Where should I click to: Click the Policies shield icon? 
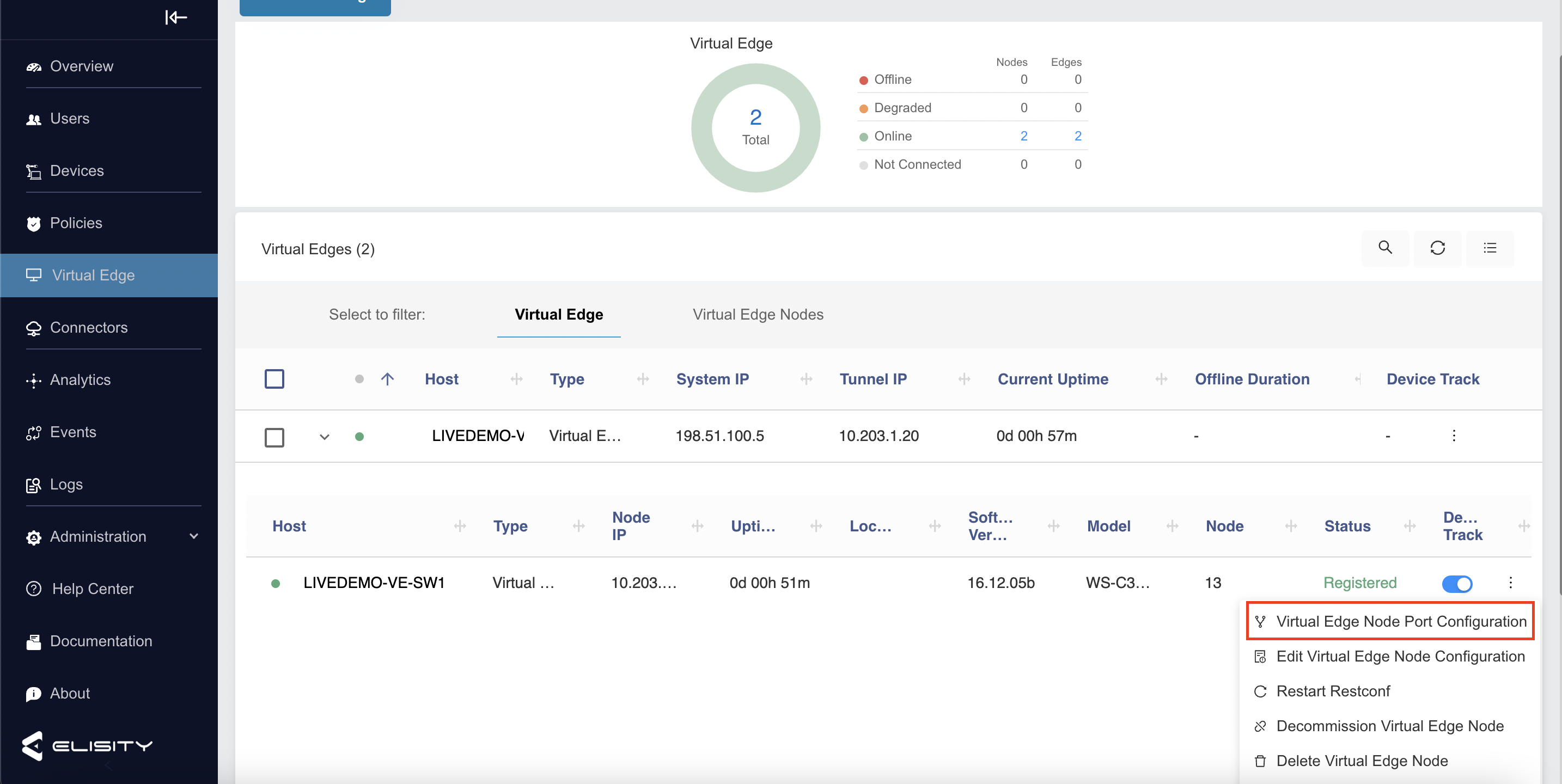33,224
